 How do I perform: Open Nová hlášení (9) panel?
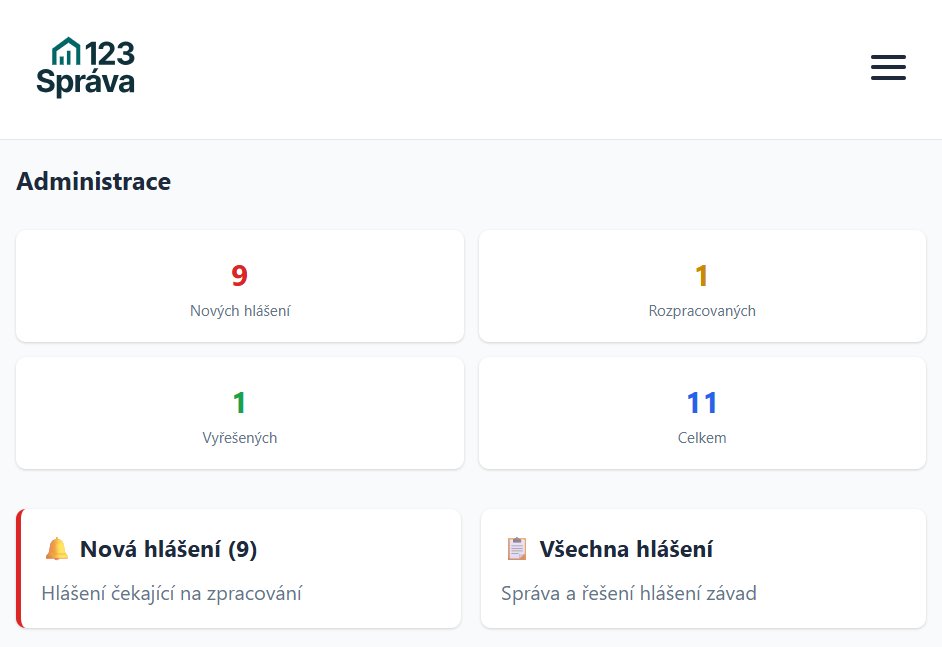point(239,568)
